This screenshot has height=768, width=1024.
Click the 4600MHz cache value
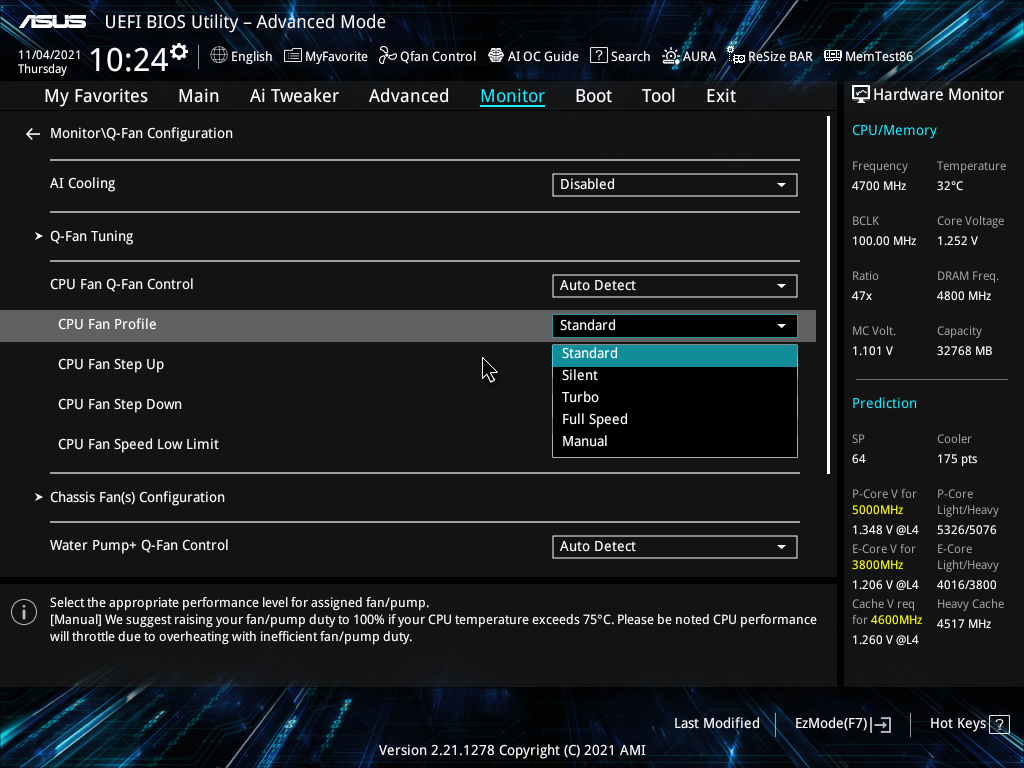point(897,620)
